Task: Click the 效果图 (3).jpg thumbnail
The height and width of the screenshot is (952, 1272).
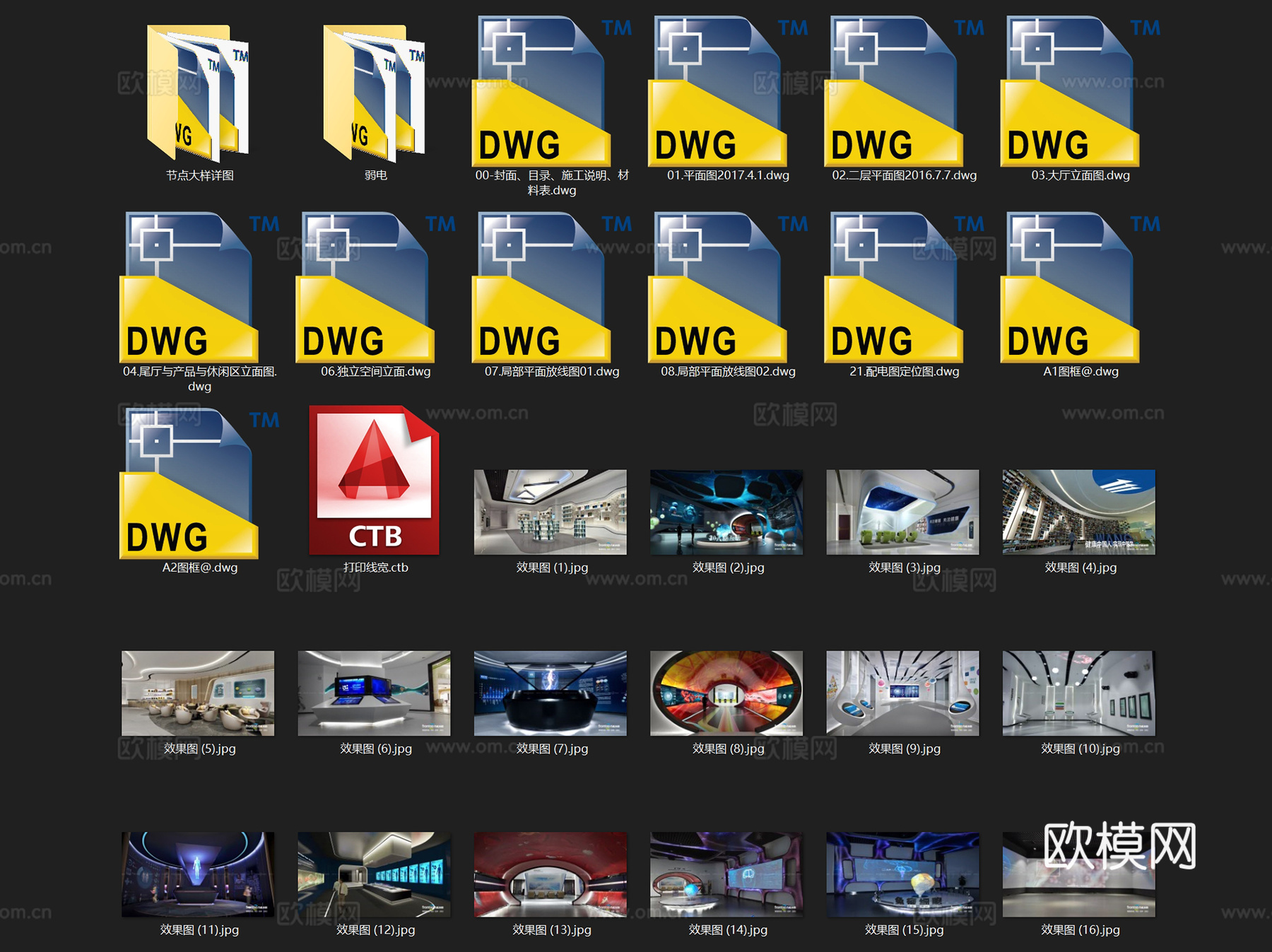Action: pyautogui.click(x=902, y=512)
